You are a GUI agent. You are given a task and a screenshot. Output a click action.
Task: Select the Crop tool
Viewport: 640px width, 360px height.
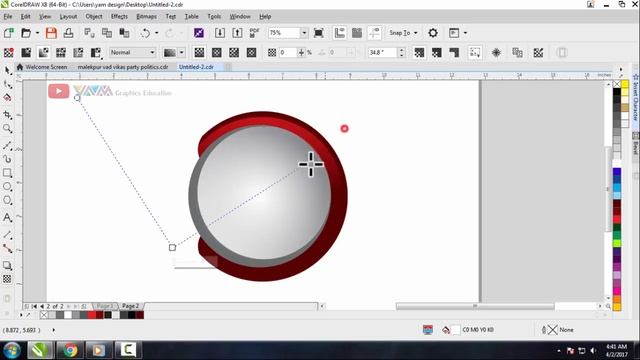[x=7, y=115]
